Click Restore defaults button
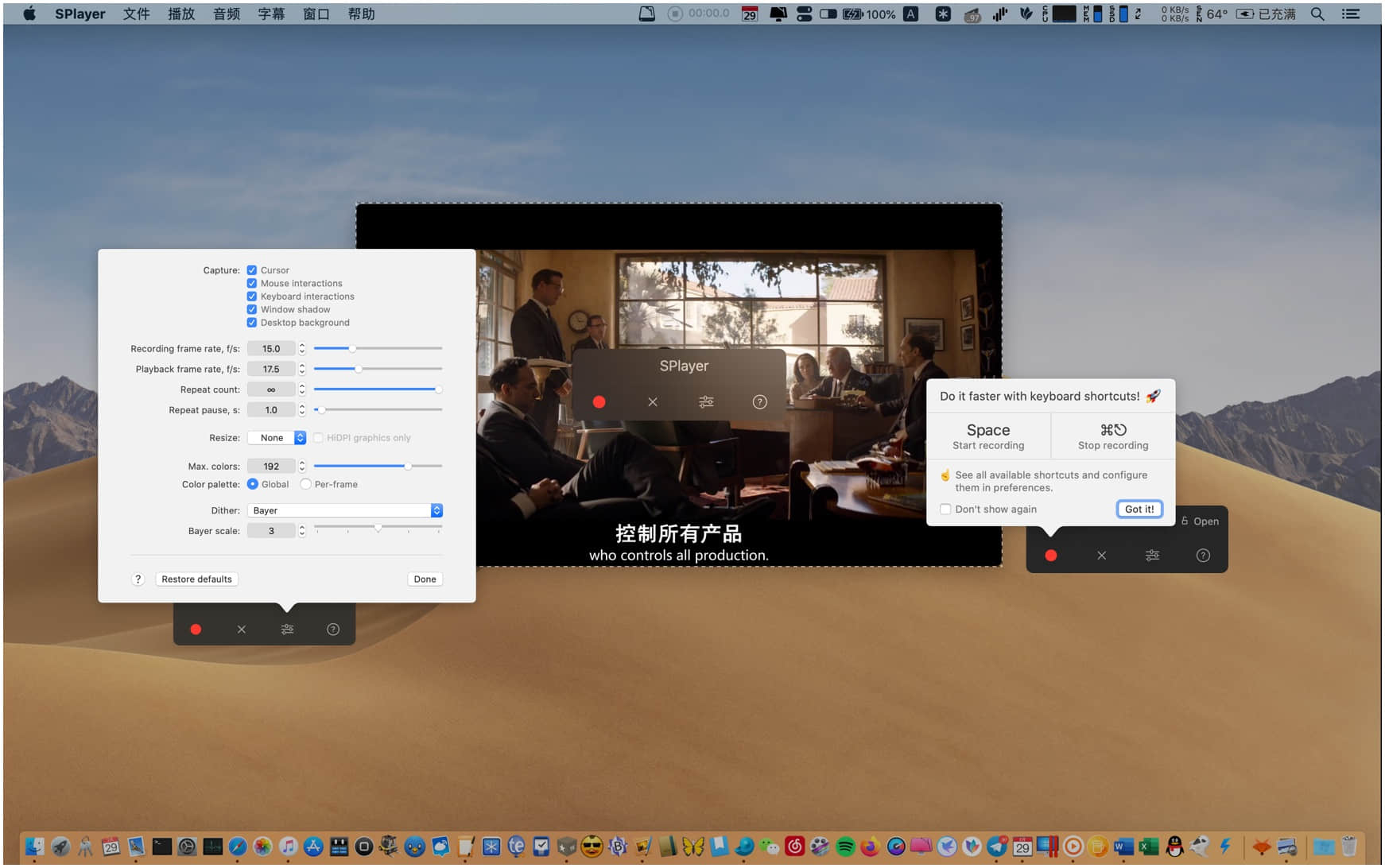Image resolution: width=1385 pixels, height=868 pixels. [197, 579]
